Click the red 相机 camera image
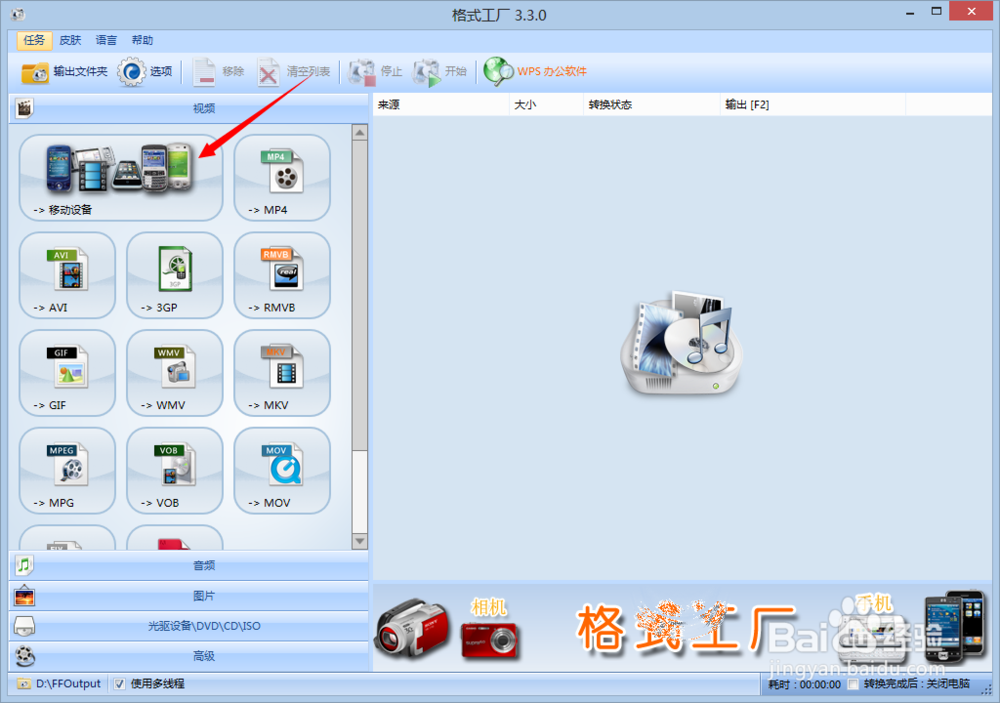This screenshot has height=703, width=1000. point(489,640)
